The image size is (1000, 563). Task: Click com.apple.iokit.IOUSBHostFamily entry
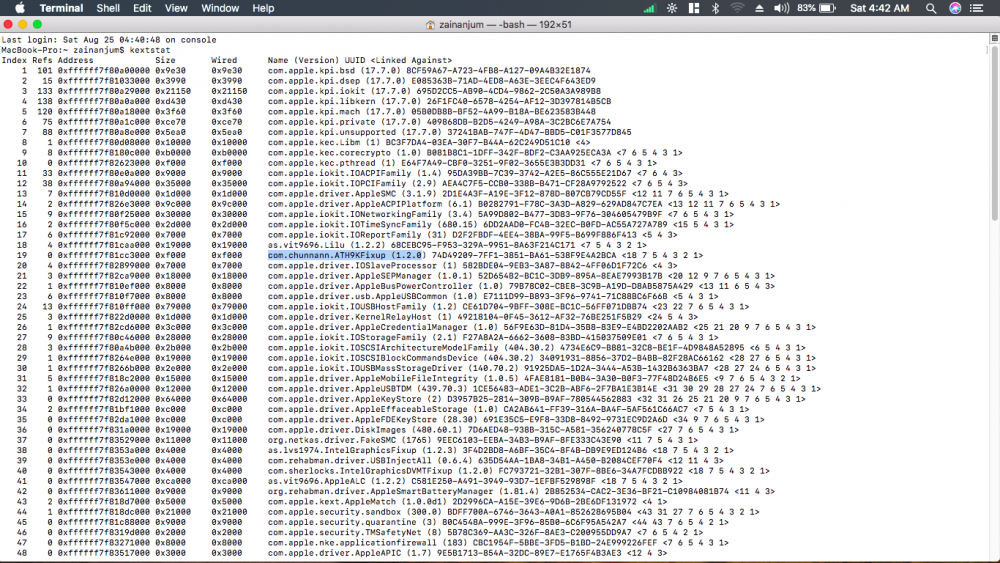[508, 306]
